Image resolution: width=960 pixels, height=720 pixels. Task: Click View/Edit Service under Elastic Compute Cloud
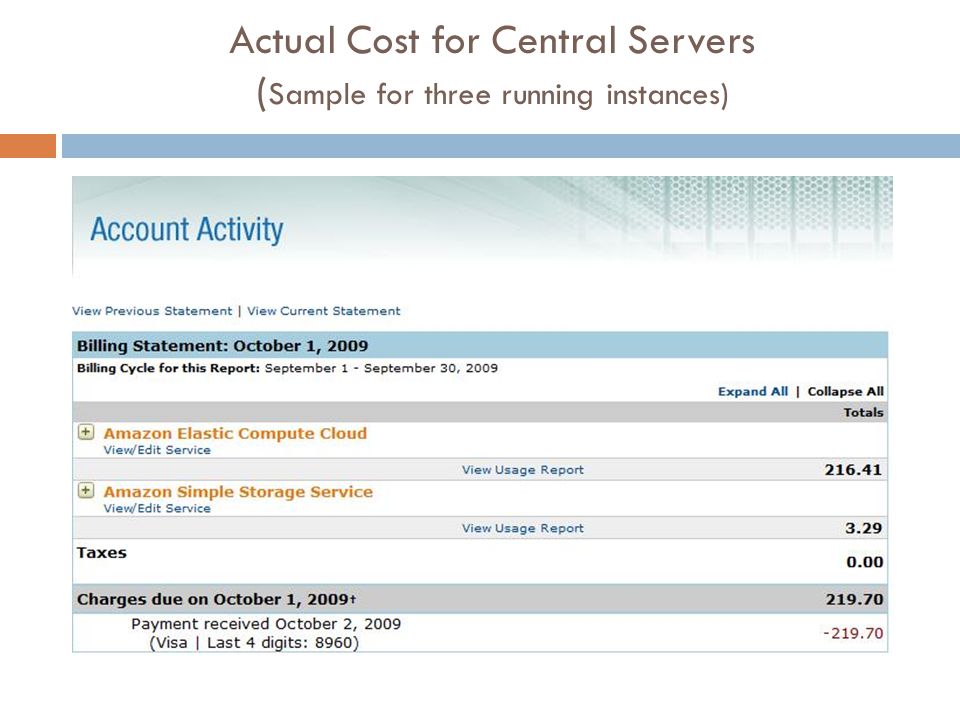[157, 450]
